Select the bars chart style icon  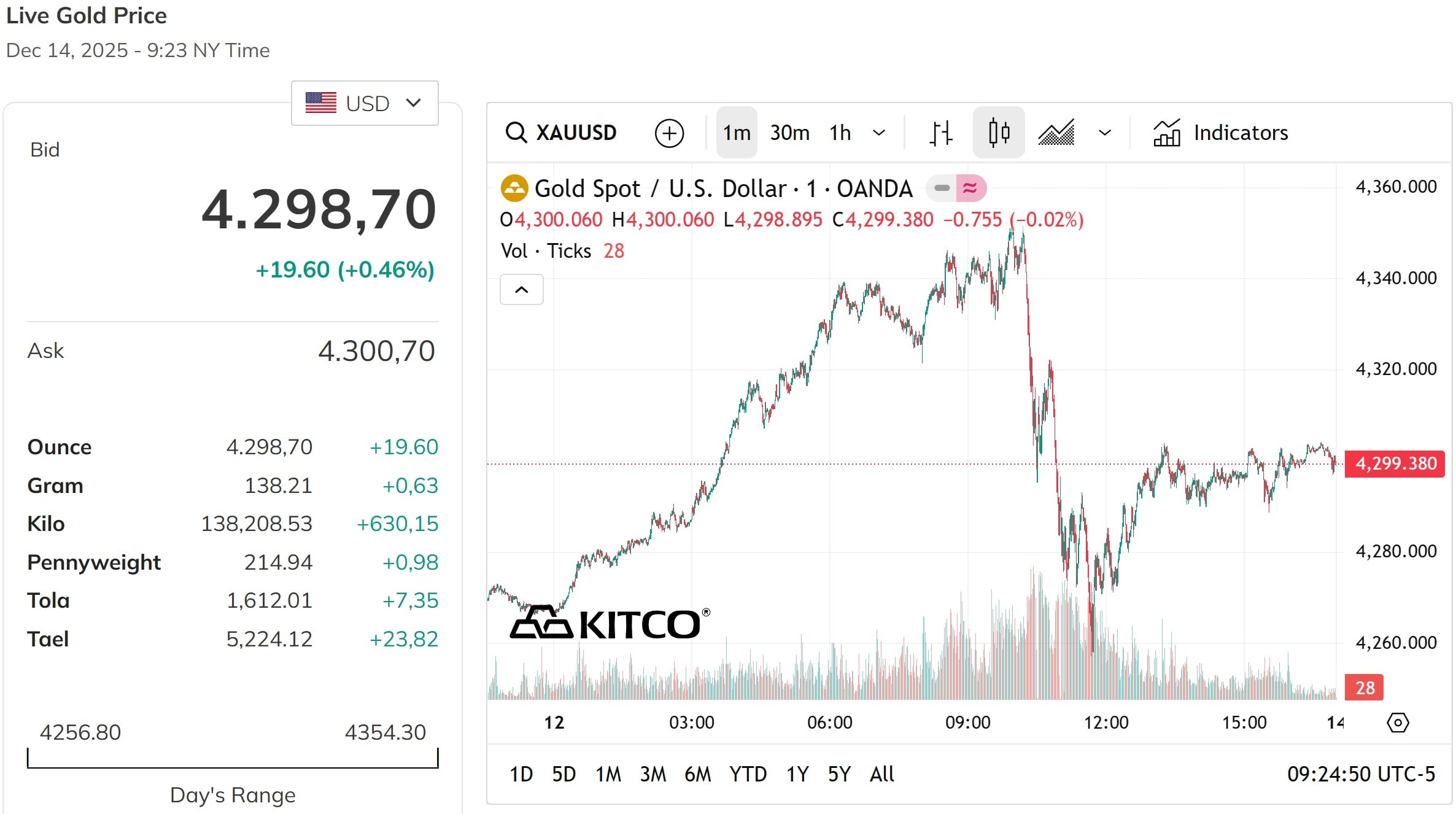pos(940,133)
